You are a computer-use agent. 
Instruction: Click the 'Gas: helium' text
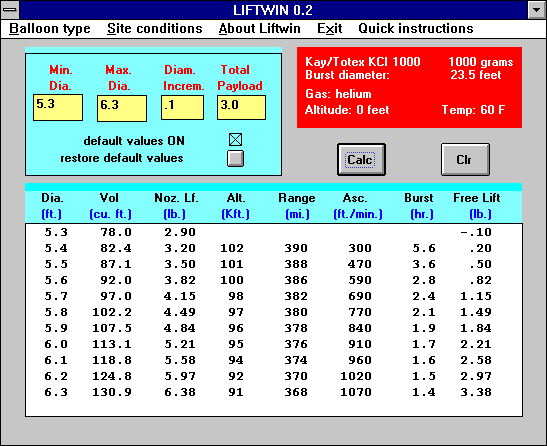pos(338,94)
